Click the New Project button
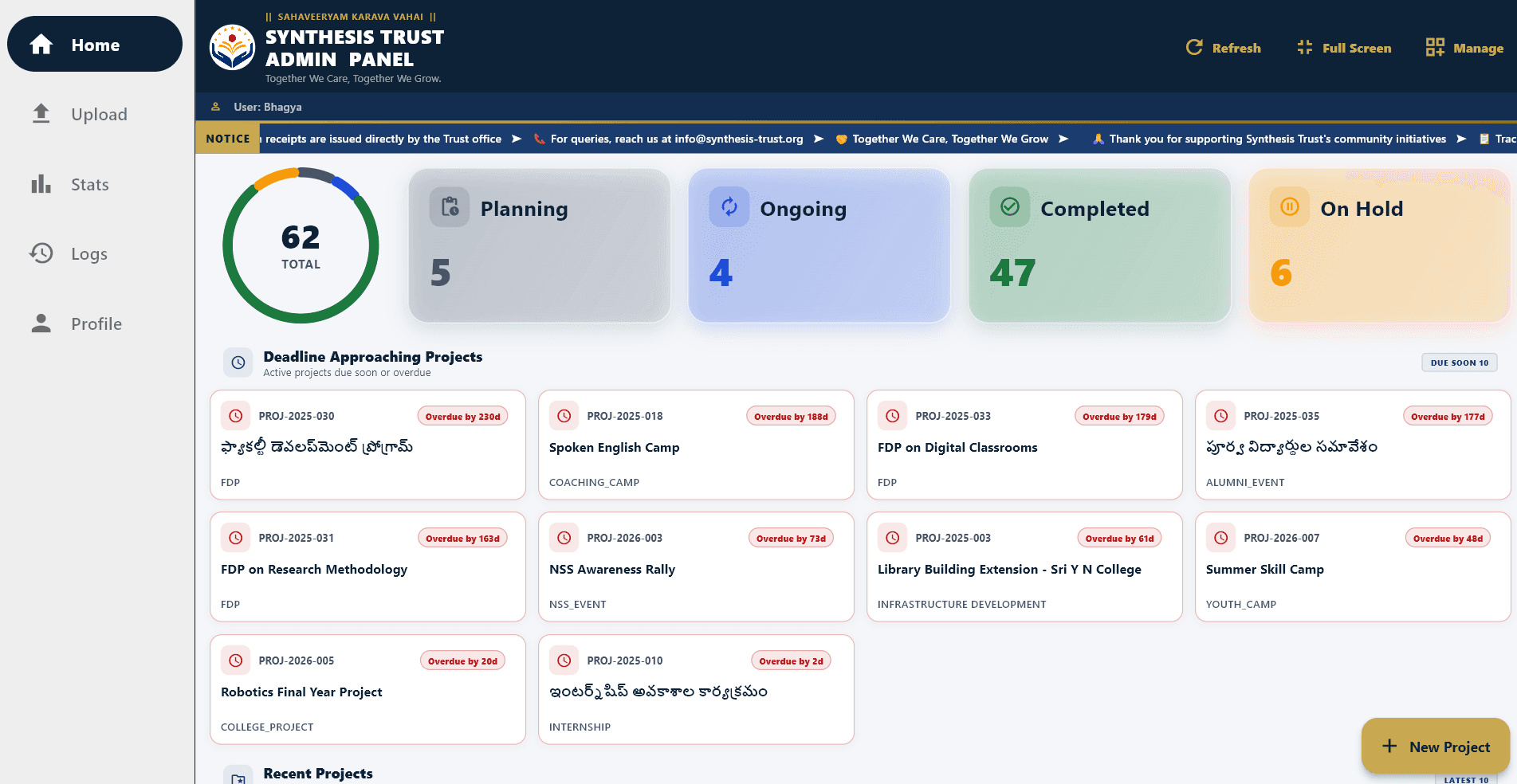1517x784 pixels. [1436, 747]
